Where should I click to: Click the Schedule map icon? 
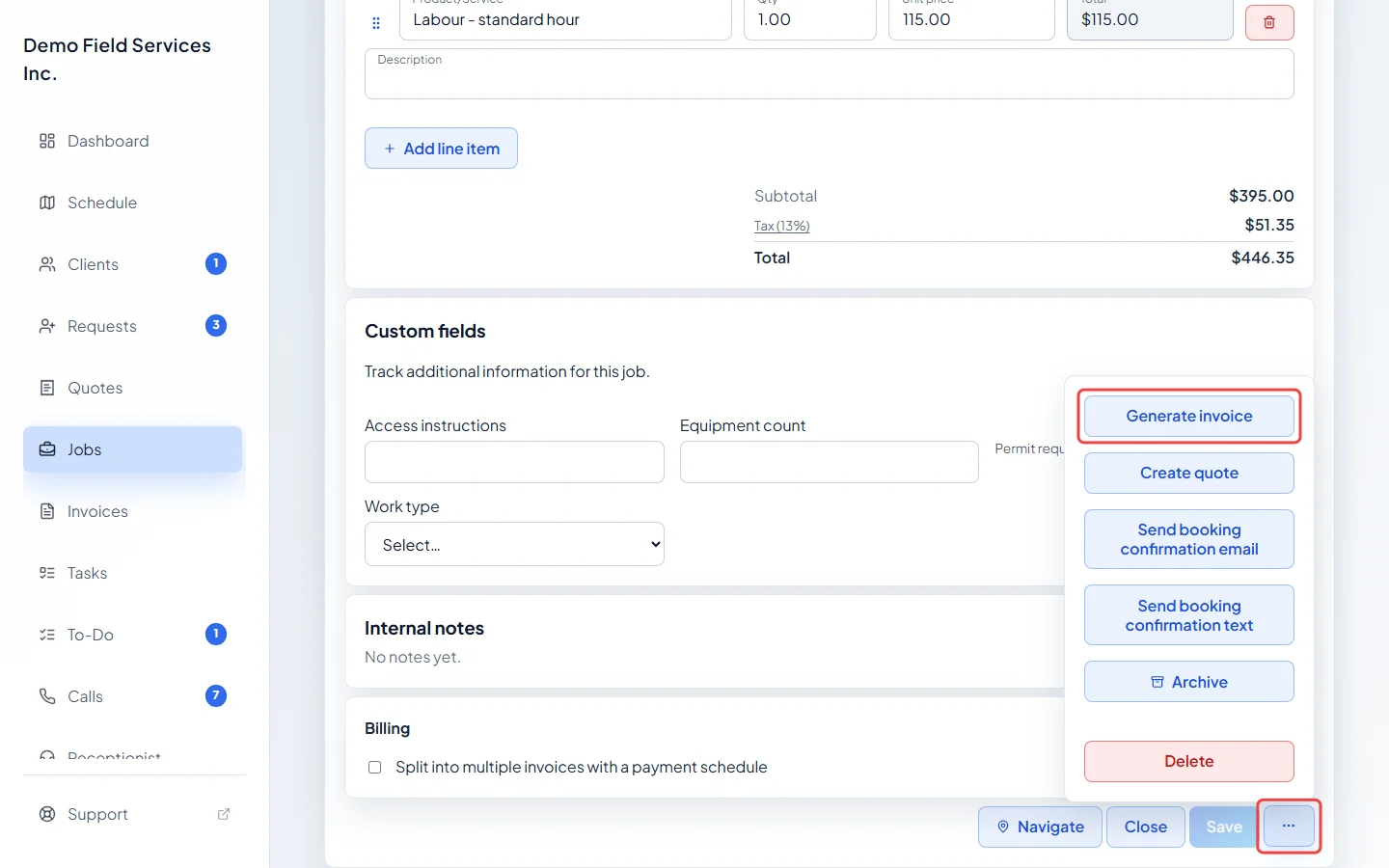click(x=47, y=203)
